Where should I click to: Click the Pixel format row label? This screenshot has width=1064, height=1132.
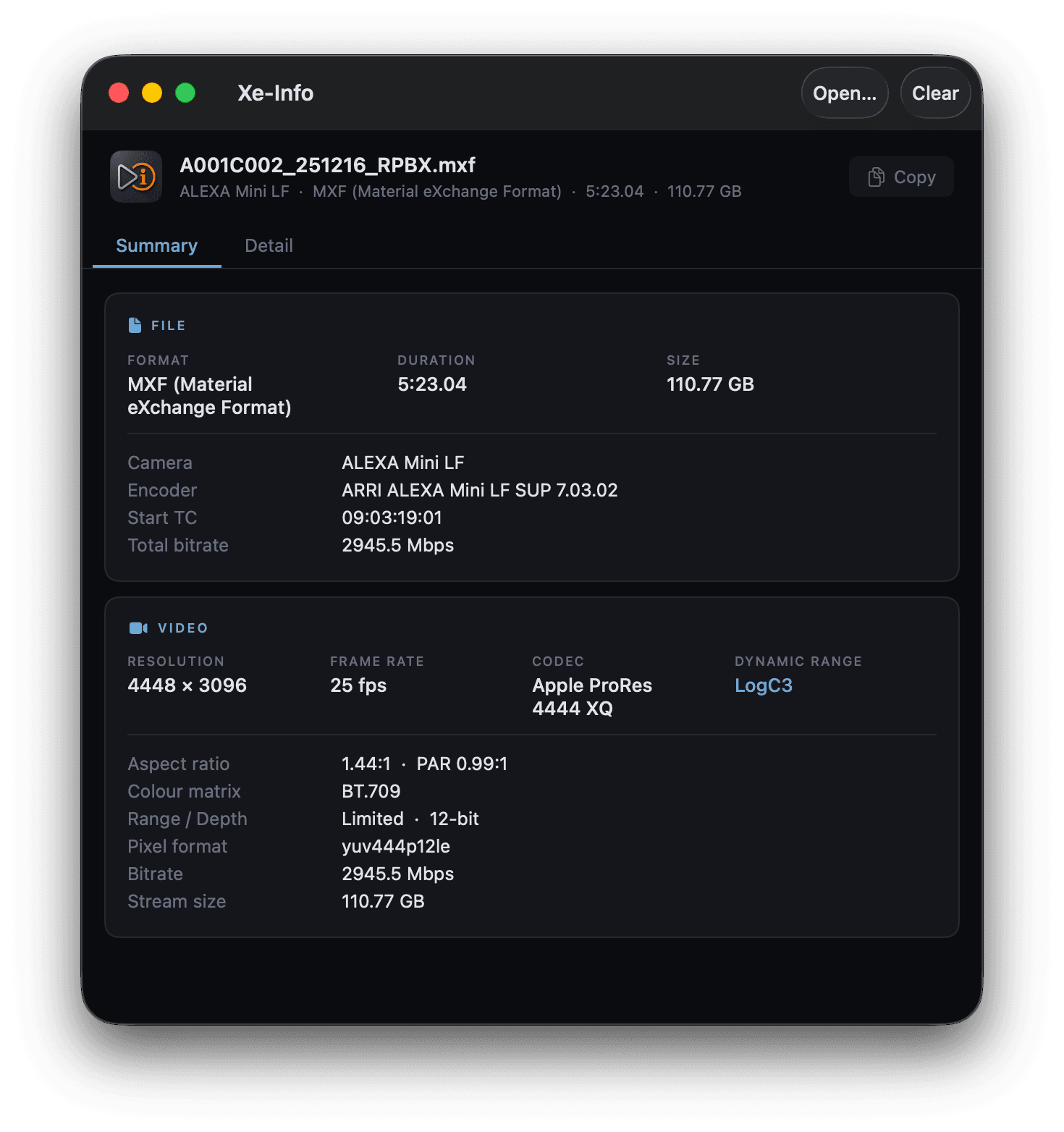tap(177, 846)
